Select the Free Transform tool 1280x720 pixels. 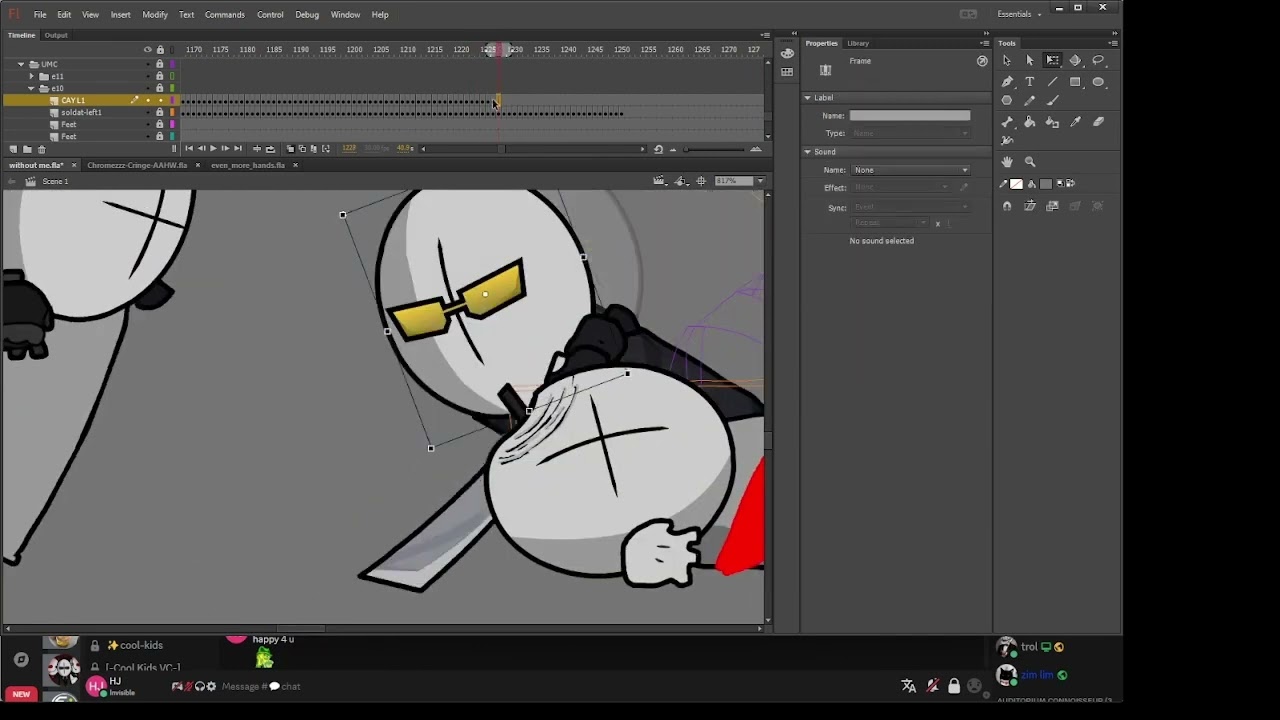[1052, 60]
